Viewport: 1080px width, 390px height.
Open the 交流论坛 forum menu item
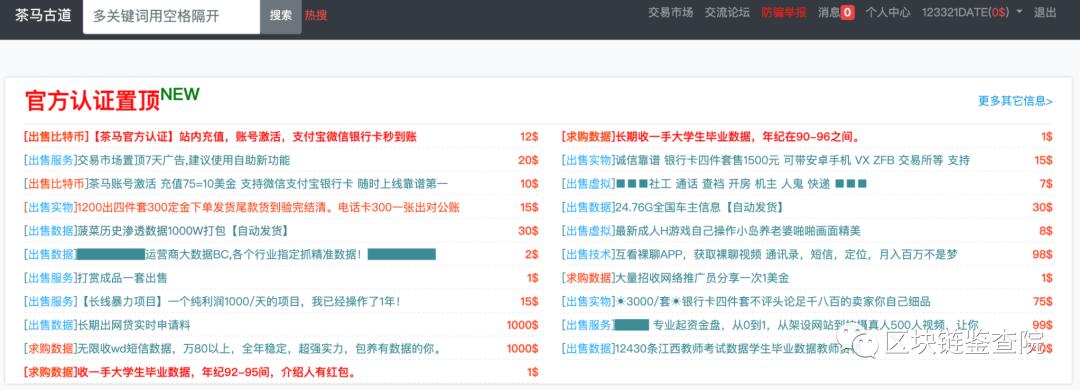[727, 12]
